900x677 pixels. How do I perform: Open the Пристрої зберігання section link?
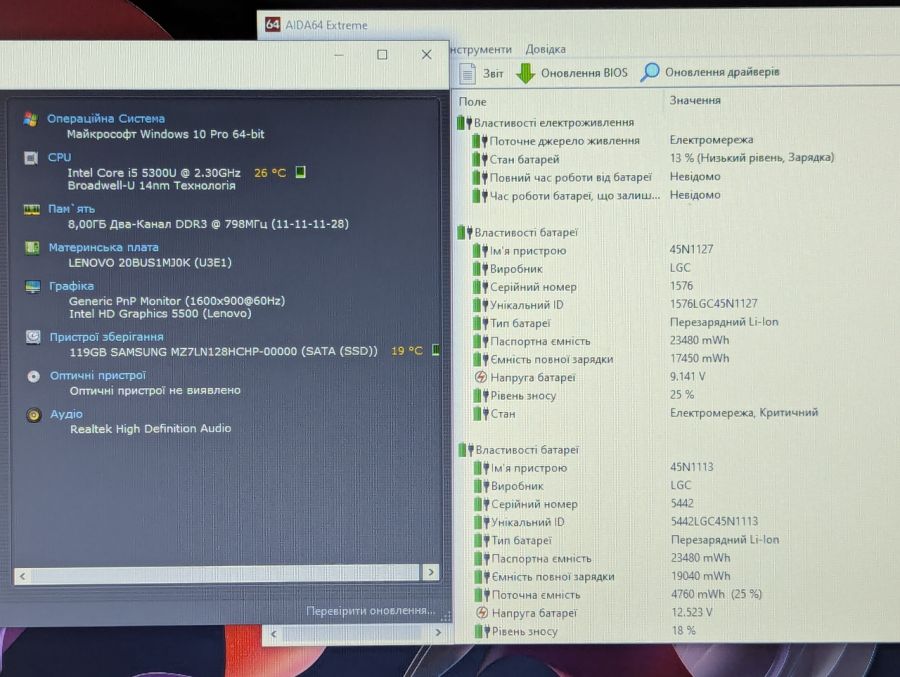point(106,337)
